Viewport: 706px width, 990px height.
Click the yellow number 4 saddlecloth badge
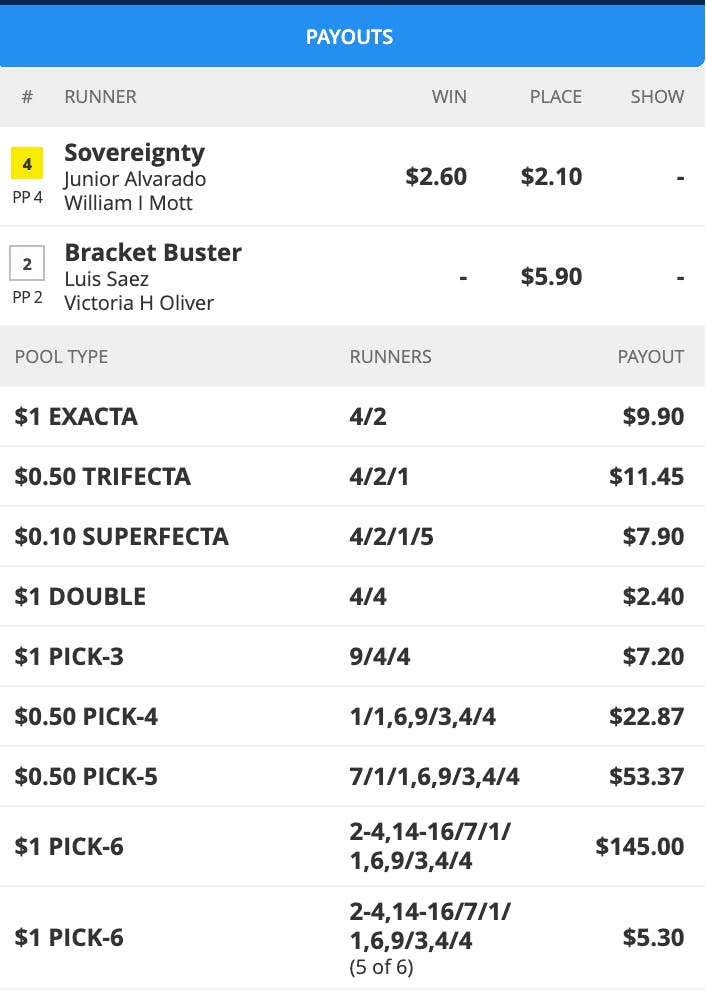point(27,164)
